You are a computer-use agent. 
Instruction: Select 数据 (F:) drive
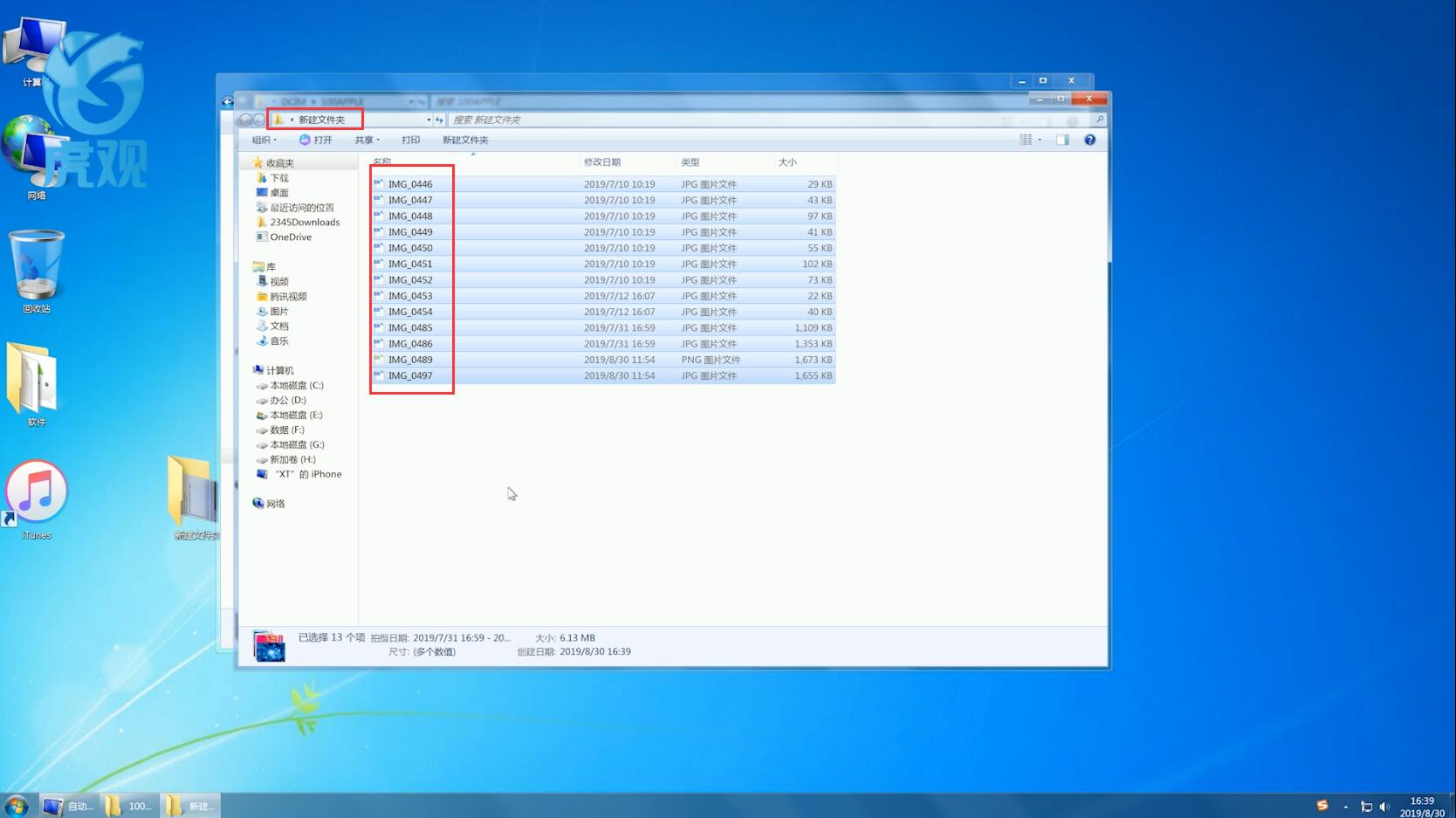pyautogui.click(x=287, y=430)
